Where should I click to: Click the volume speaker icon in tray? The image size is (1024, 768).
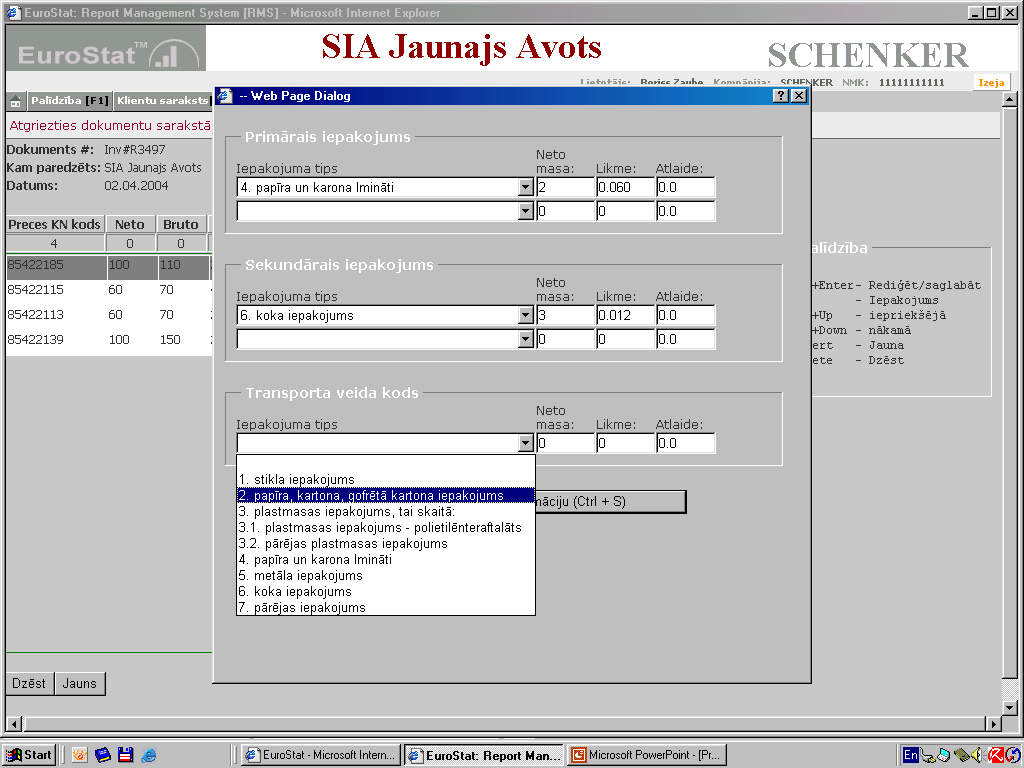978,756
